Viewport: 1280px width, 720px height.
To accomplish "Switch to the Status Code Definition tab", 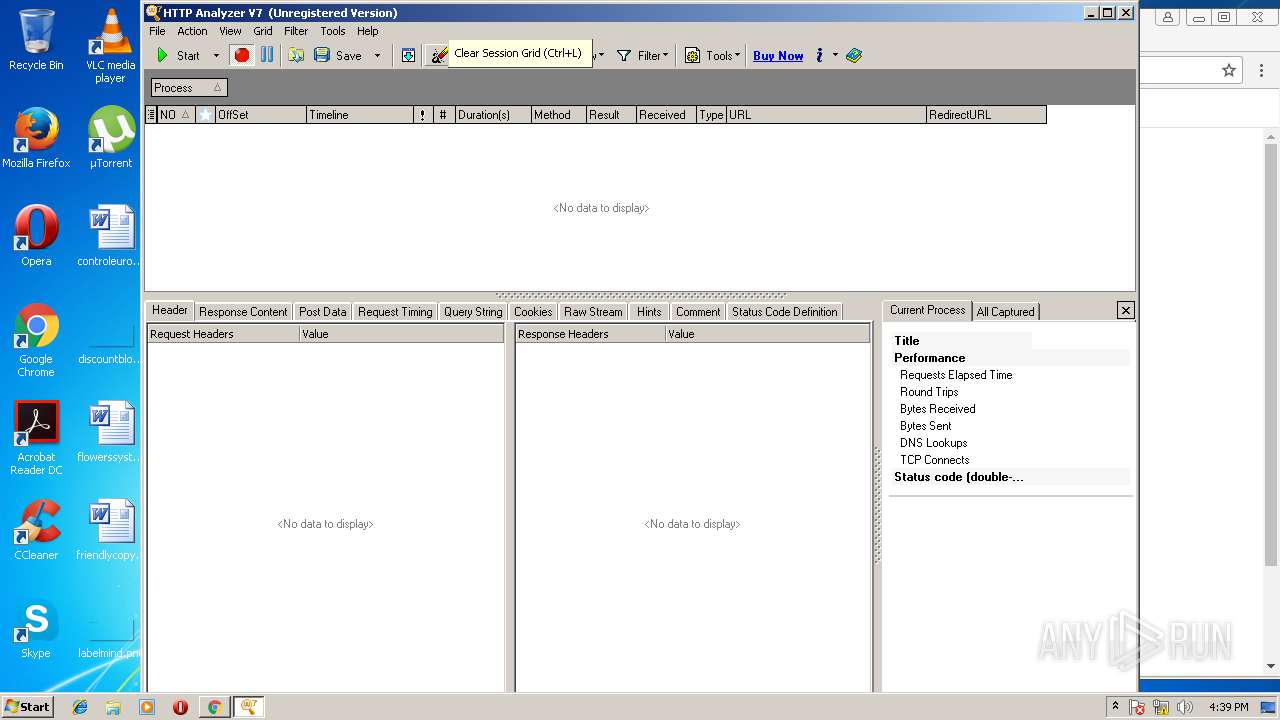I will tap(784, 312).
